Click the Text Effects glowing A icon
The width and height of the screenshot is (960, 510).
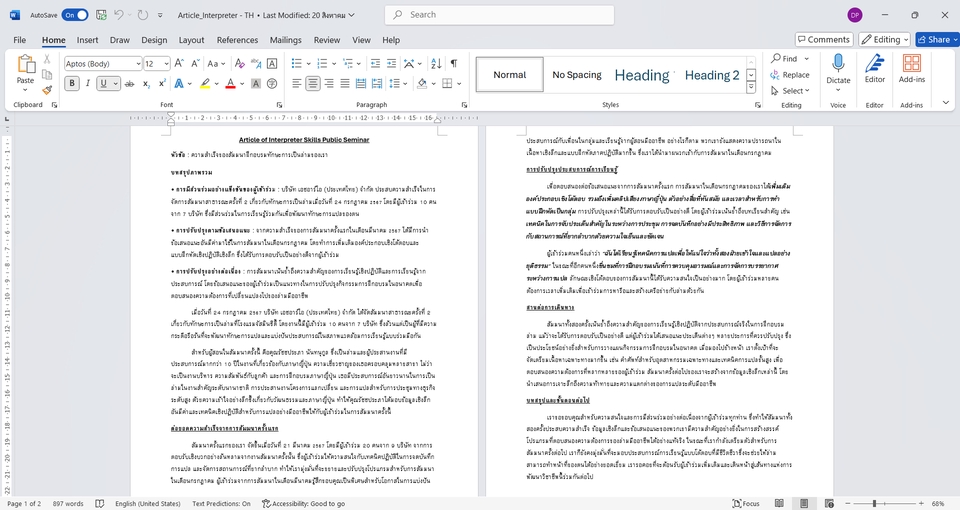click(x=179, y=84)
